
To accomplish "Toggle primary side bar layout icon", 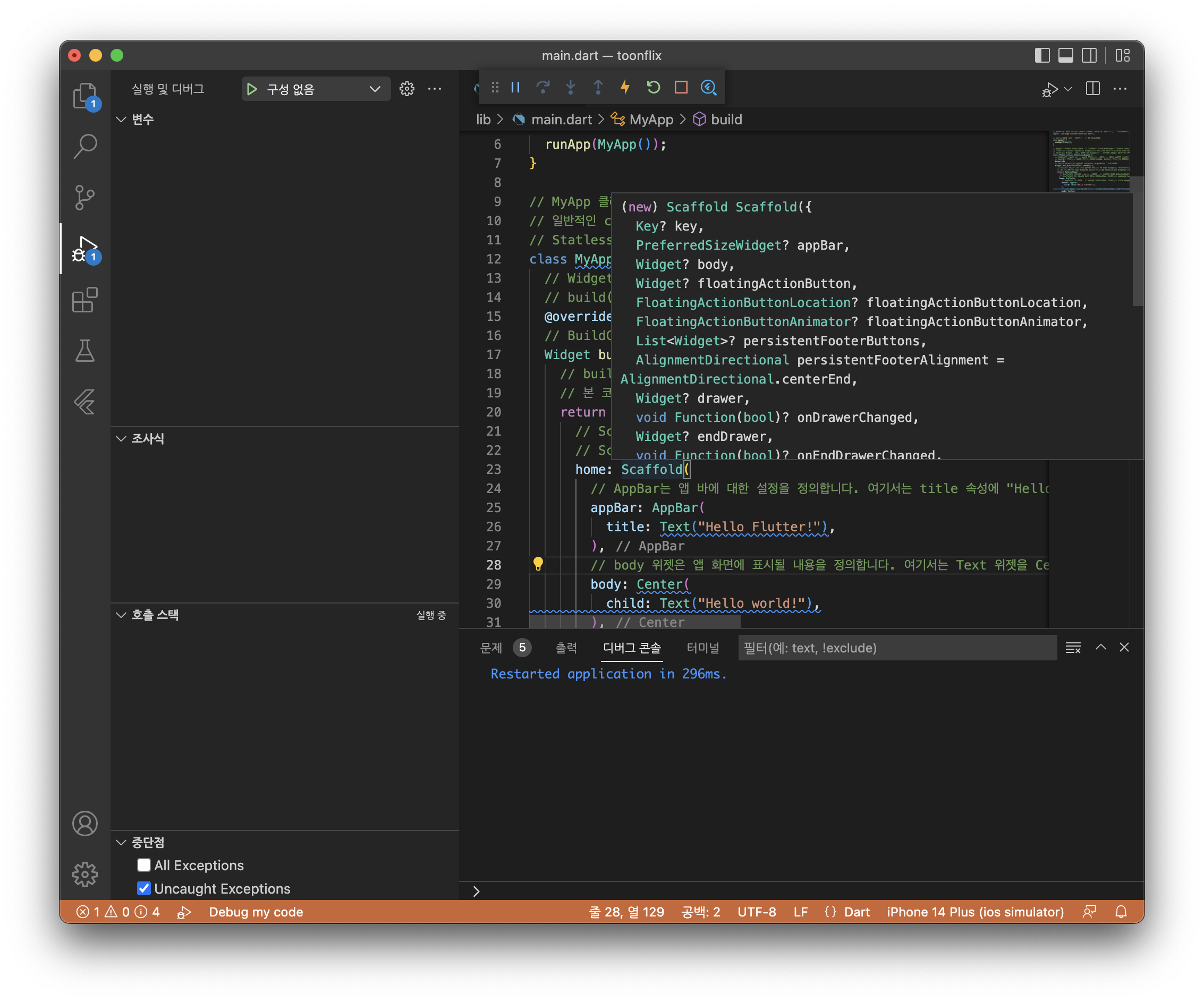I will (1042, 56).
